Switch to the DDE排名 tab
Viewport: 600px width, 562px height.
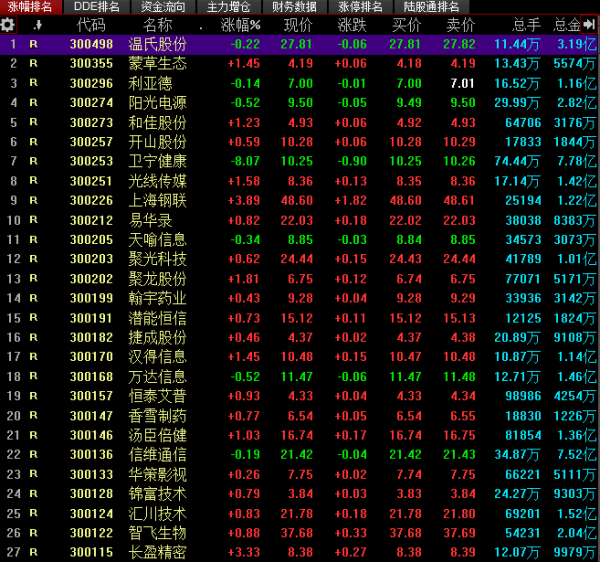tap(96, 7)
